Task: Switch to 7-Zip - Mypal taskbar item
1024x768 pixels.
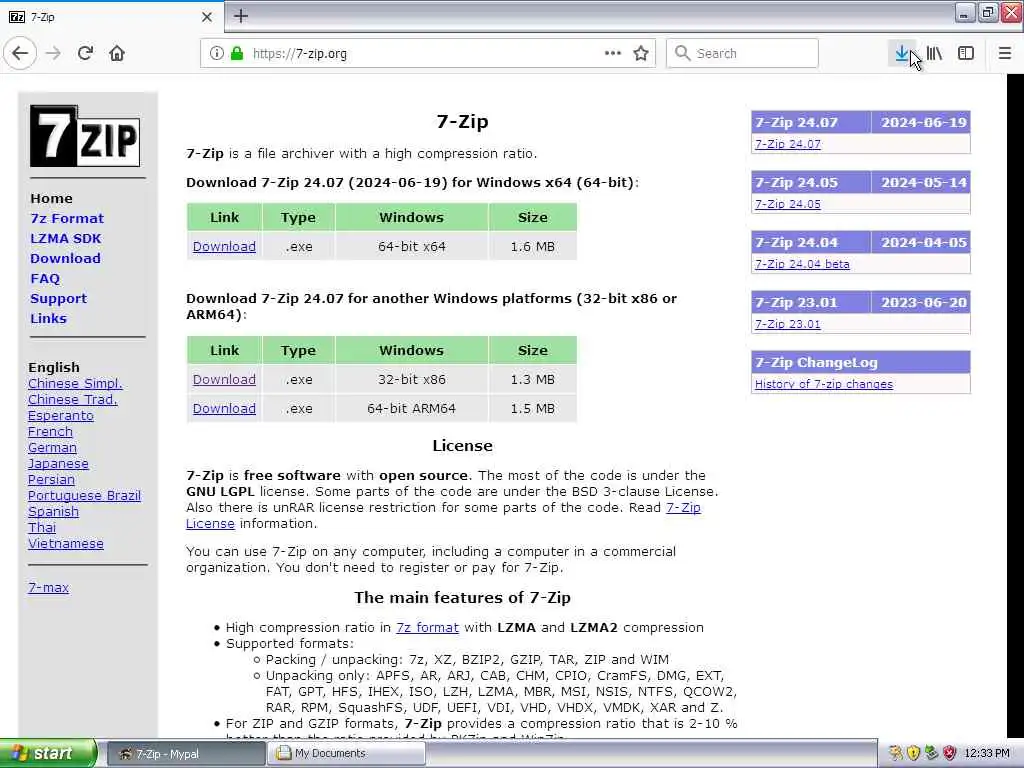Action: click(x=185, y=754)
